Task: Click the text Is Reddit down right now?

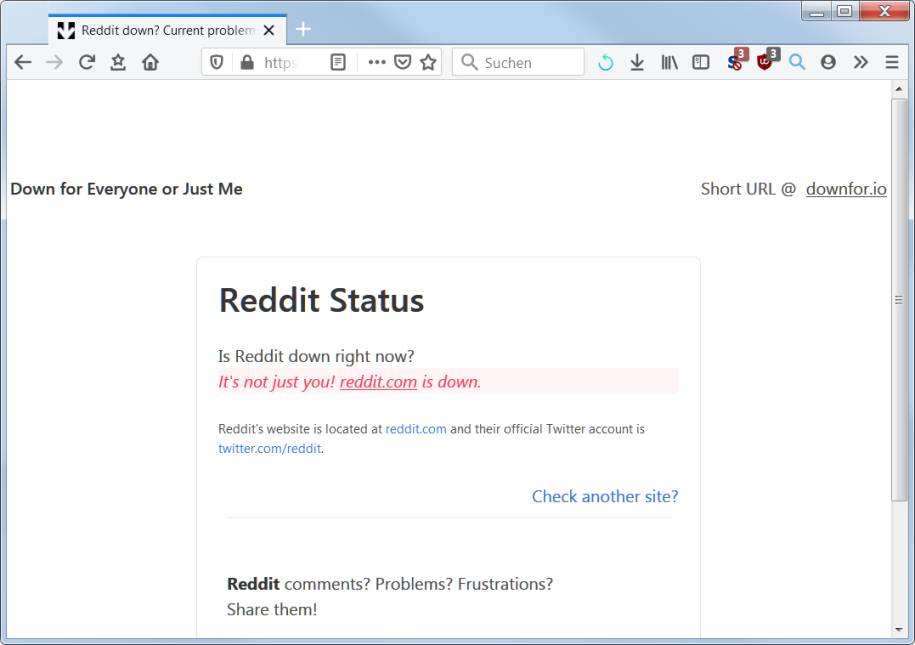Action: (x=316, y=356)
